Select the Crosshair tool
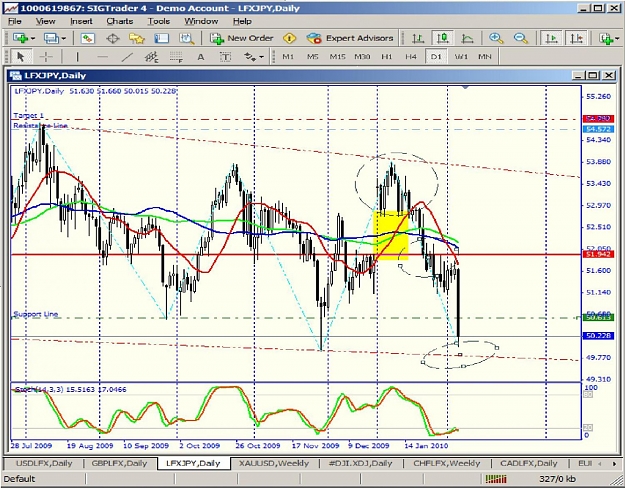This screenshot has width=625, height=489. pos(46,57)
